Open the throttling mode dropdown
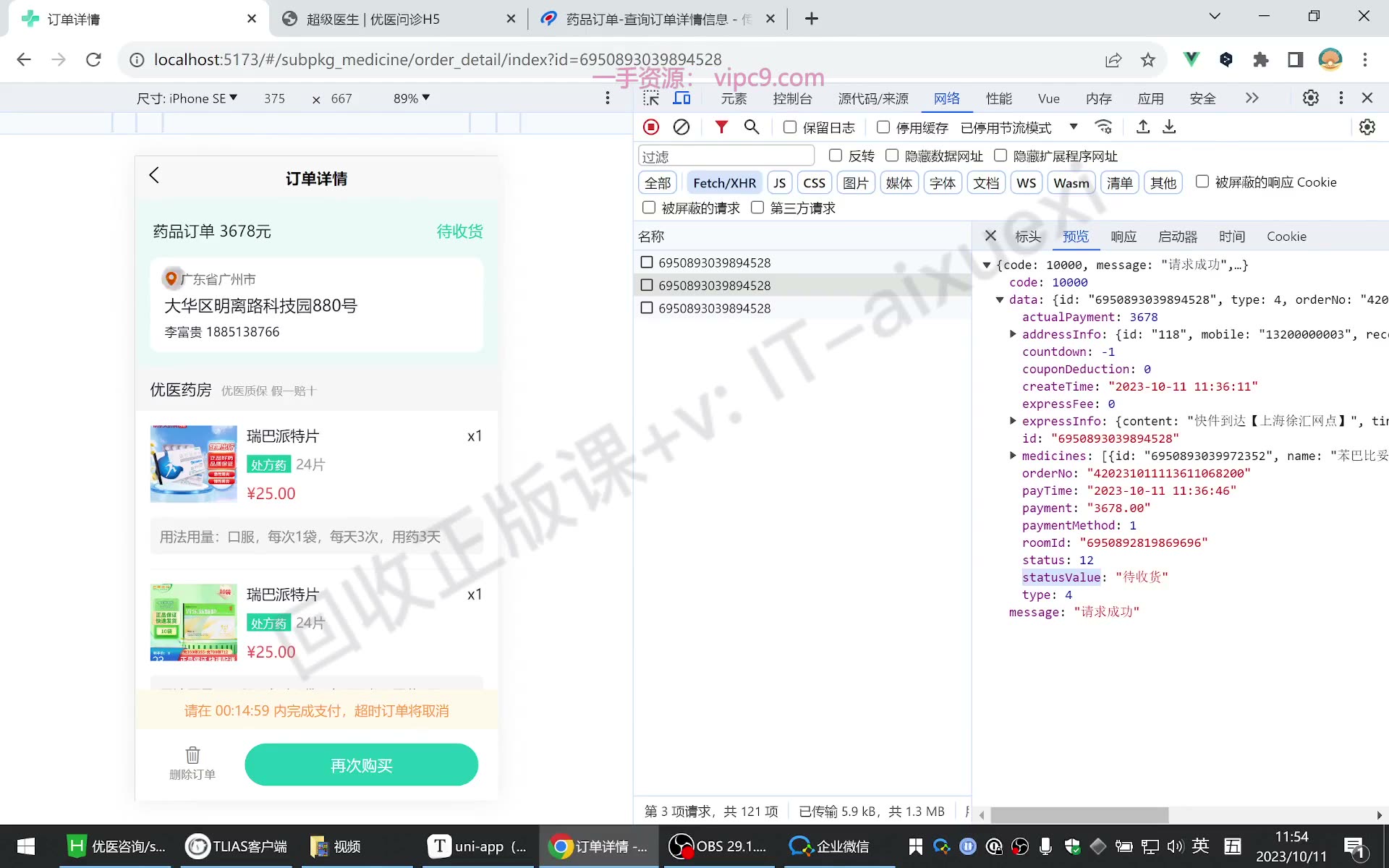Image resolution: width=1389 pixels, height=868 pixels. [1019, 127]
